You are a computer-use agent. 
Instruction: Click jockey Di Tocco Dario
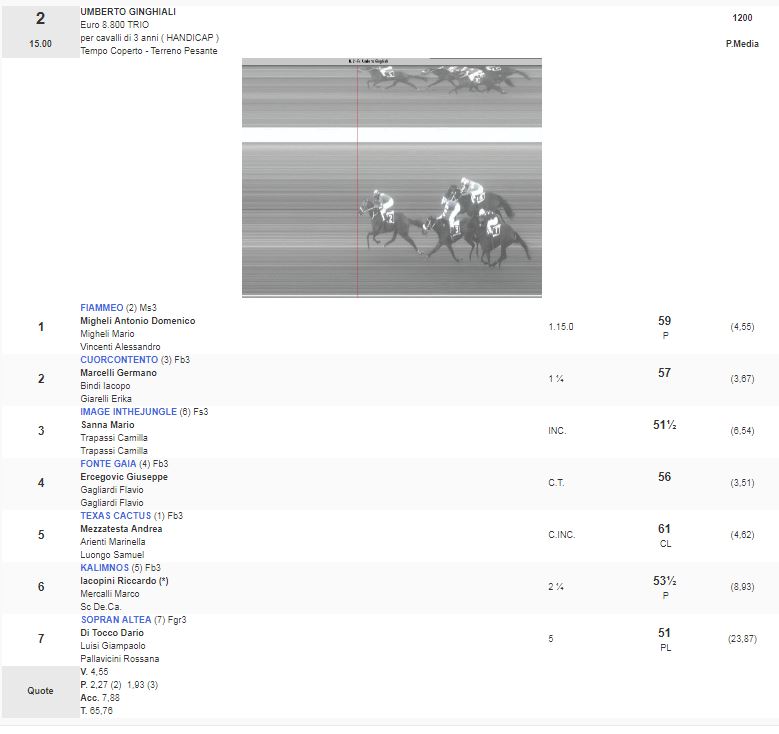coord(112,633)
